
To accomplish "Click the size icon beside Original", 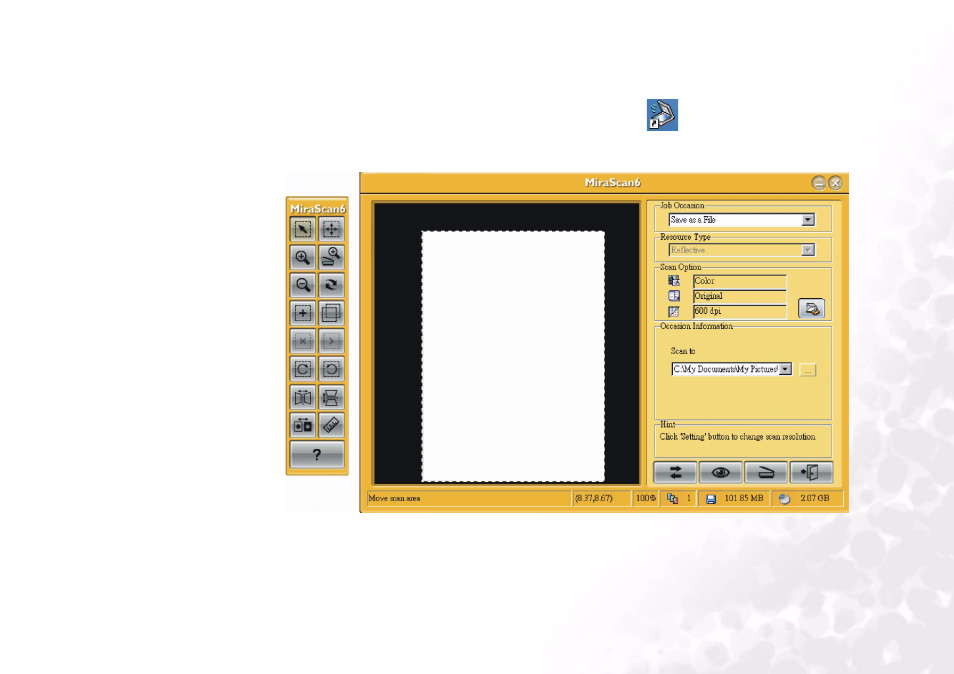I will 674,296.
